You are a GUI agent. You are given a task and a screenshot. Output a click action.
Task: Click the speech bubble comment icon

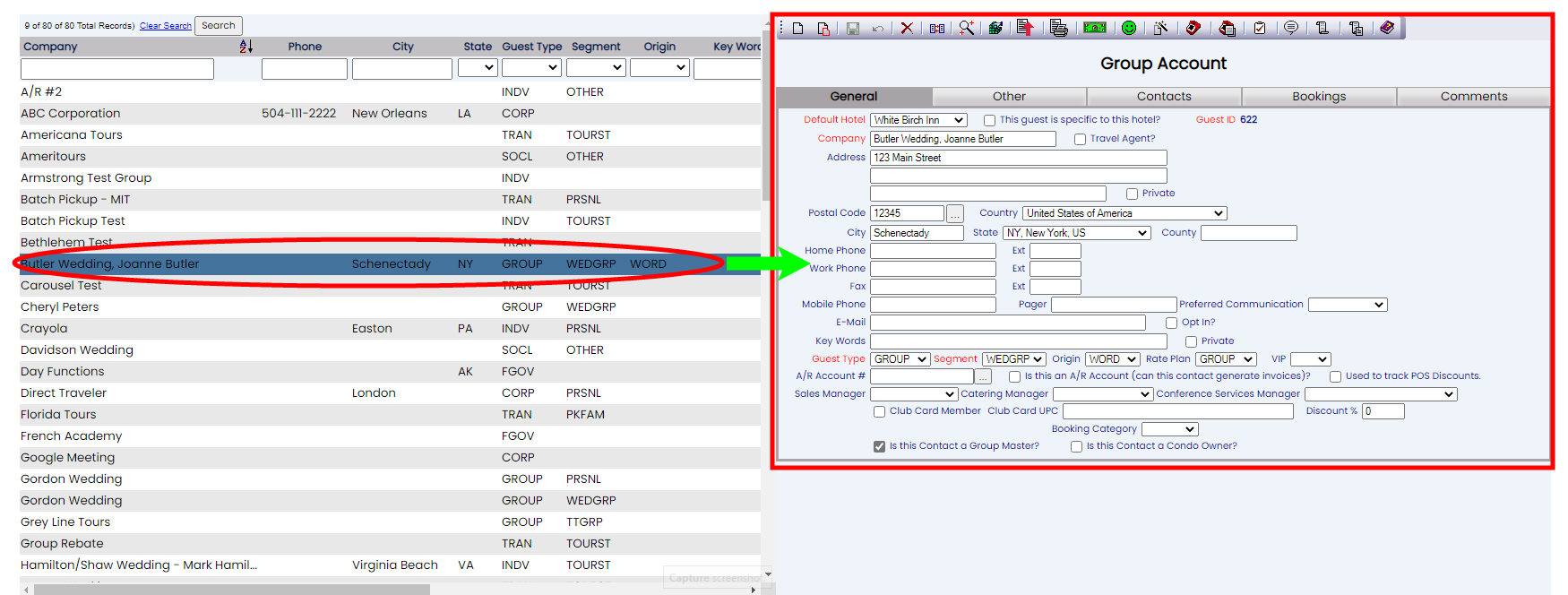click(1291, 29)
